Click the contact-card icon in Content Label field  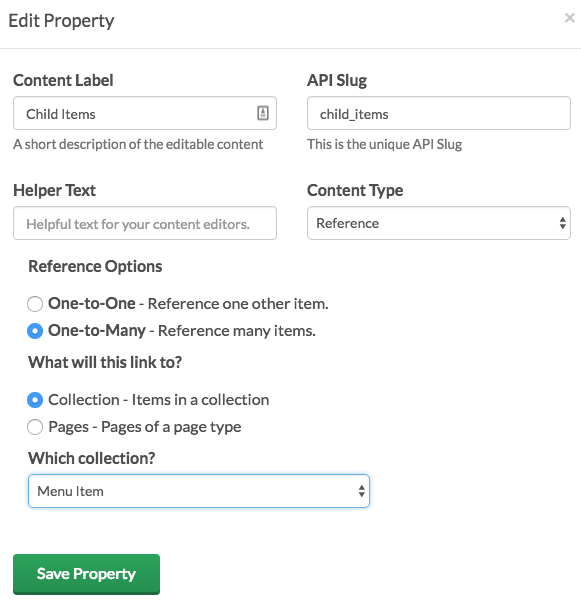click(x=263, y=113)
